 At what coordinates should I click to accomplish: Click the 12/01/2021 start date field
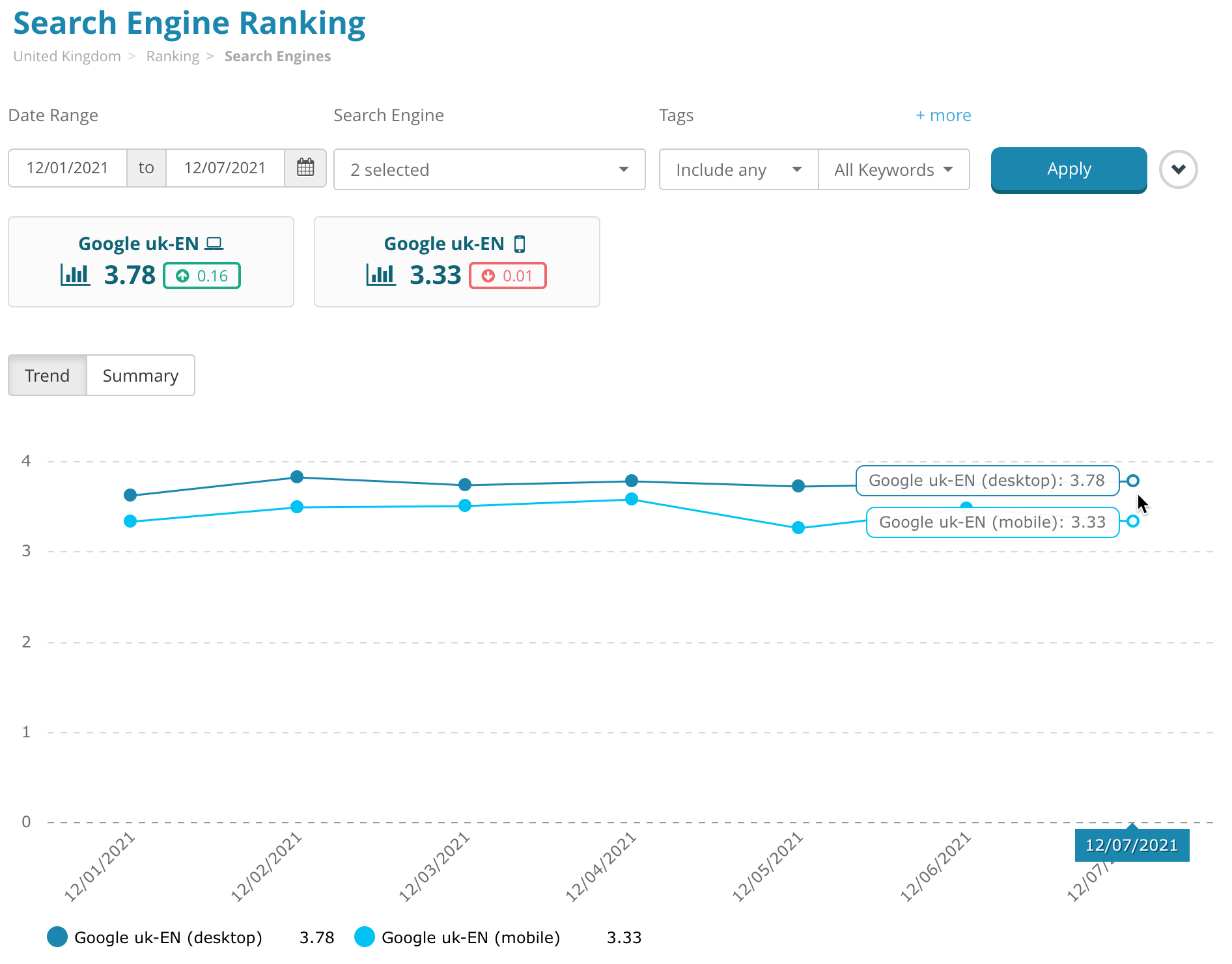(68, 167)
